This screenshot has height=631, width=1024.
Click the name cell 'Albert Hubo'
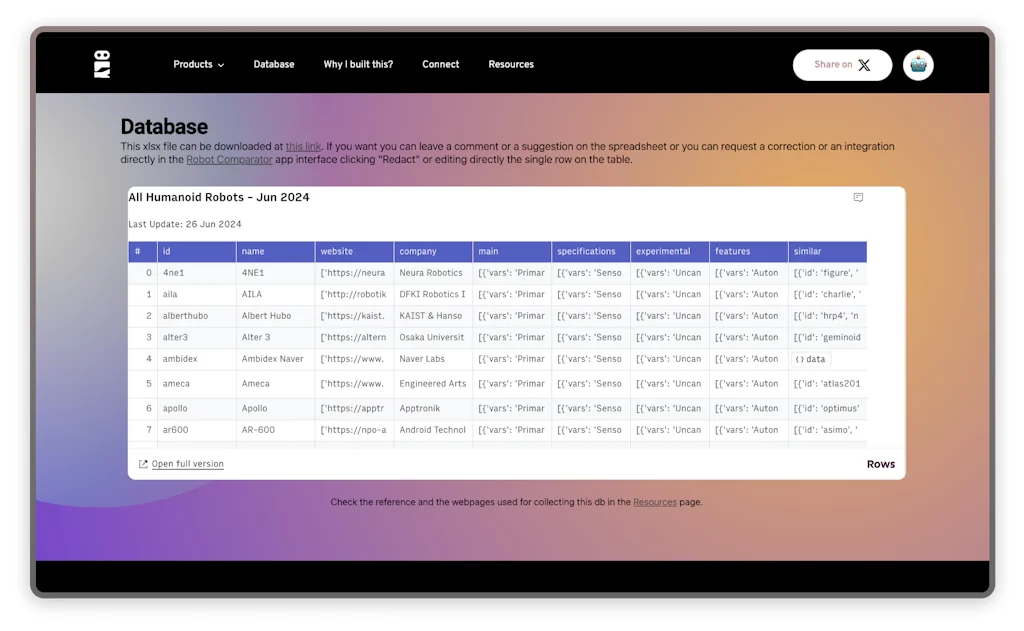click(x=276, y=316)
